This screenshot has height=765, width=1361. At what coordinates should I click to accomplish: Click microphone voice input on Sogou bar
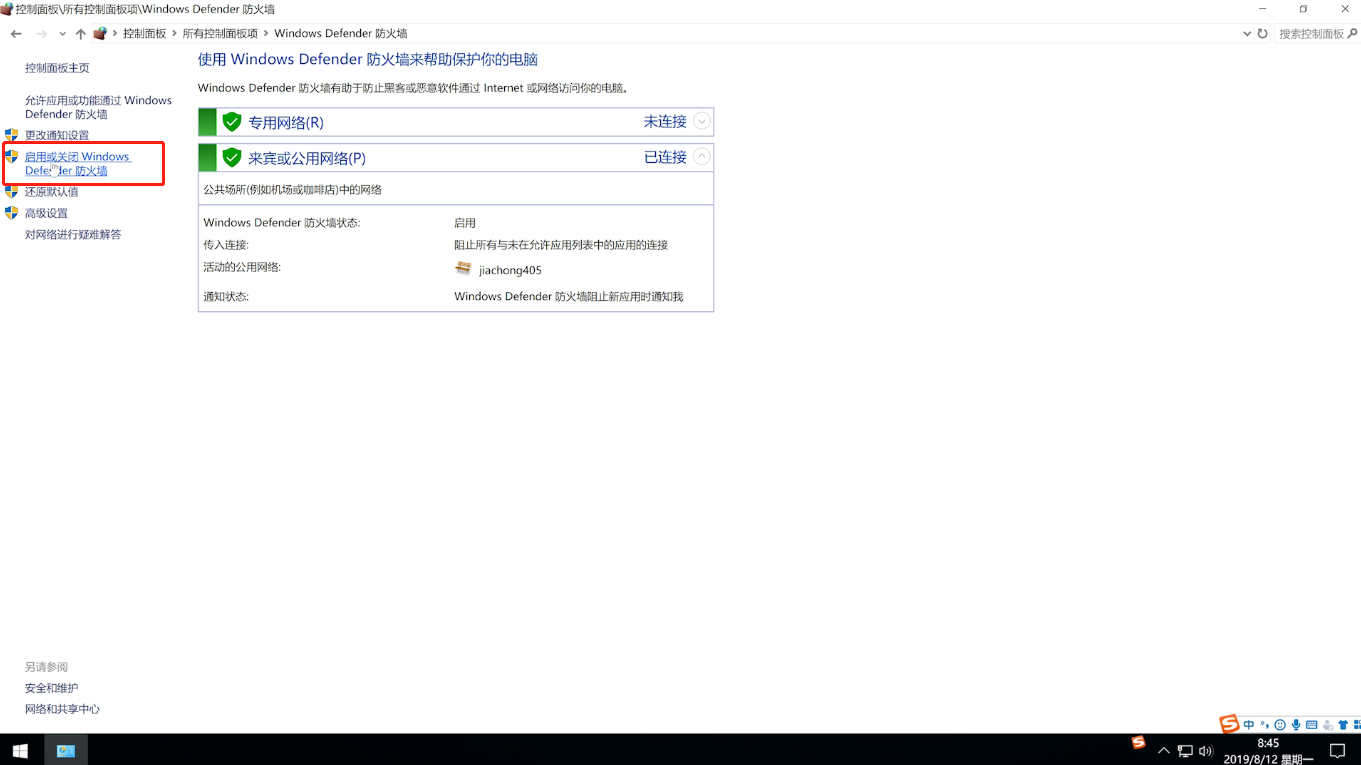pyautogui.click(x=1296, y=725)
